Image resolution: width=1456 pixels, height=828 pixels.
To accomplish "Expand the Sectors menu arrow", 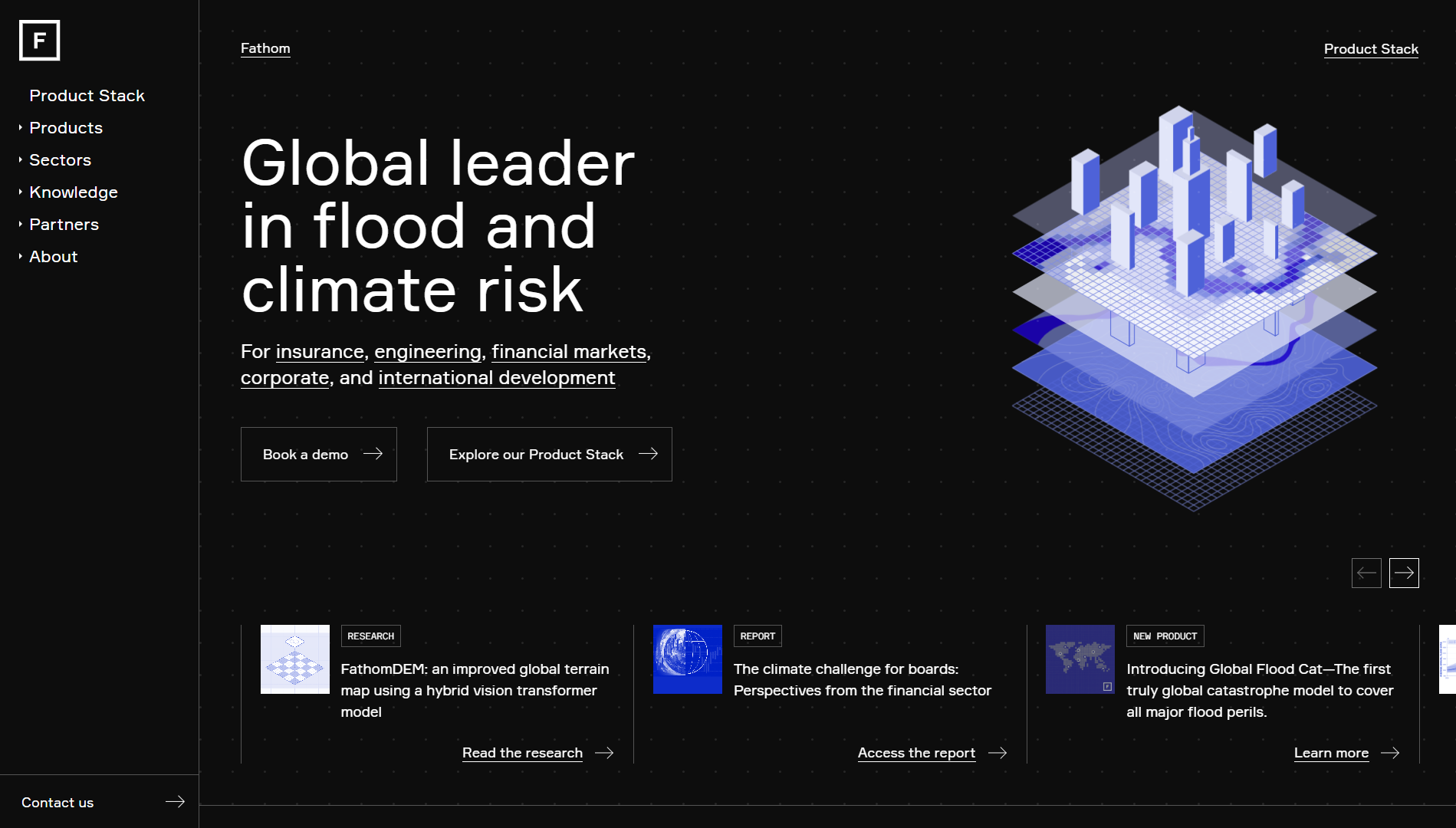I will (x=21, y=160).
